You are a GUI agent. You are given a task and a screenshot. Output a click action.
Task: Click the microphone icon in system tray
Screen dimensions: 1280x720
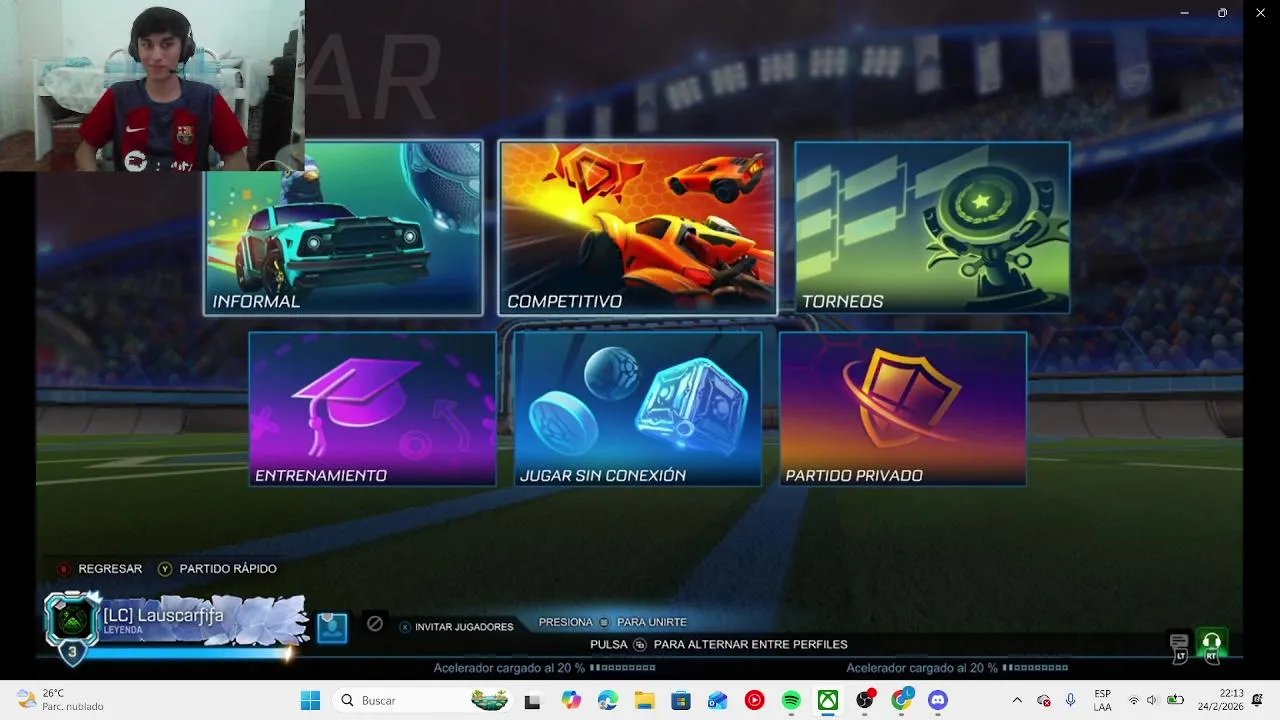tap(1071, 700)
